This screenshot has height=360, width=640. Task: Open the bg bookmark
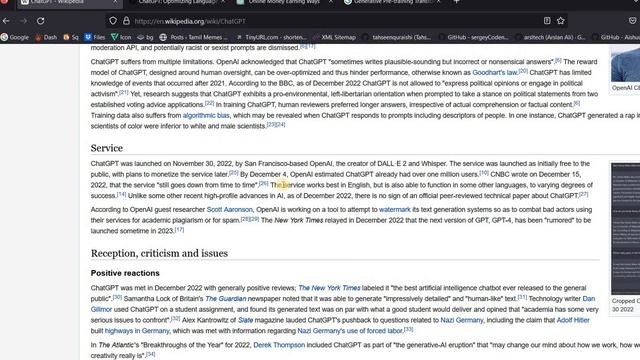coord(145,37)
